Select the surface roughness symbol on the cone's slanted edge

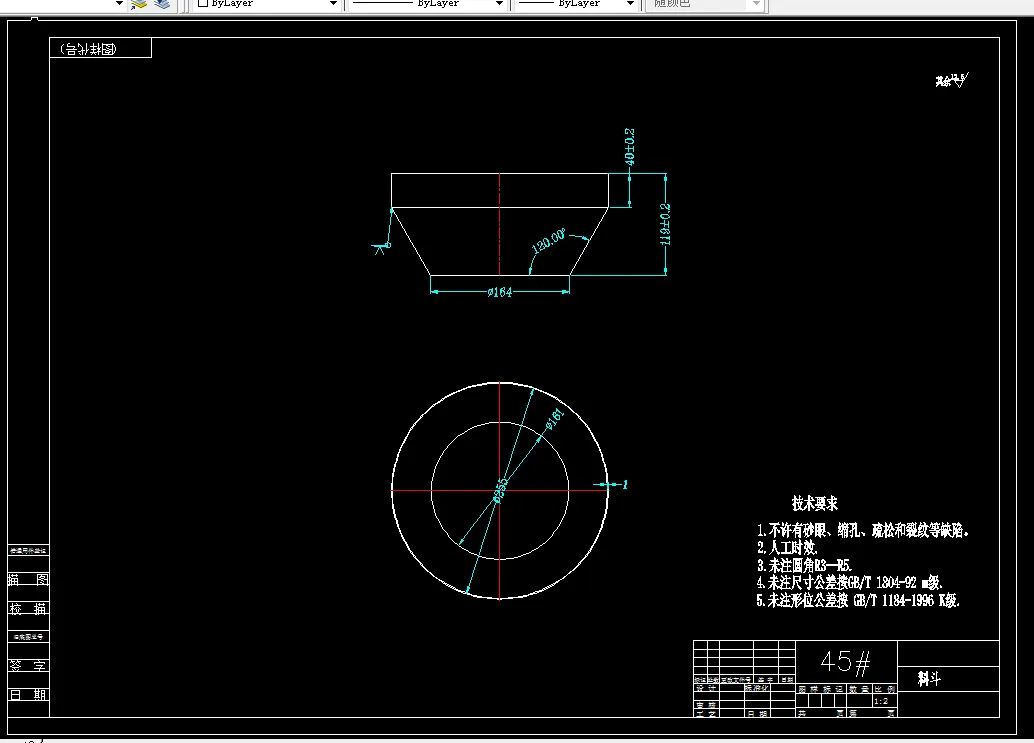click(382, 247)
